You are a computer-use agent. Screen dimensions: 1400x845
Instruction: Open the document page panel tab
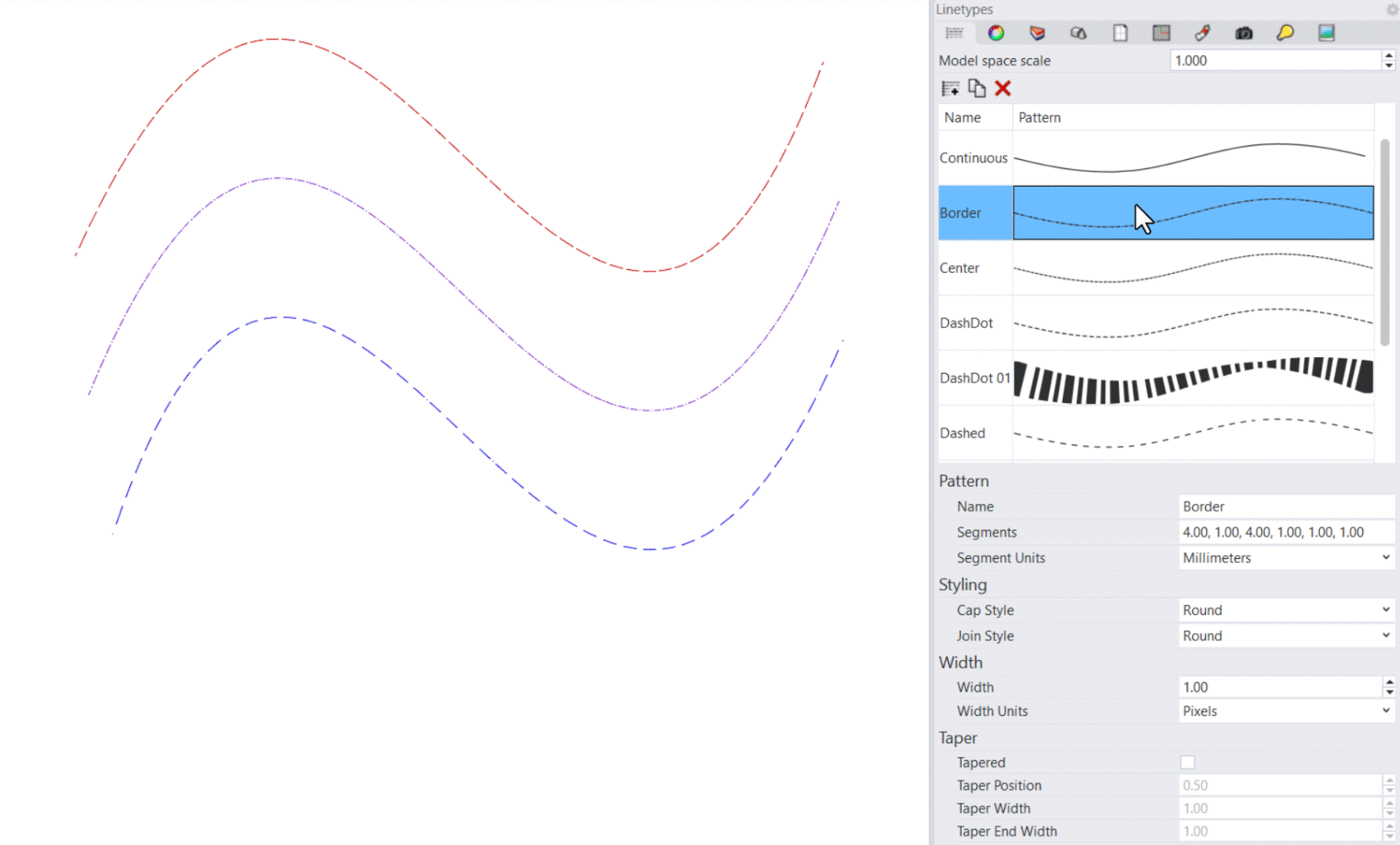click(x=1120, y=32)
